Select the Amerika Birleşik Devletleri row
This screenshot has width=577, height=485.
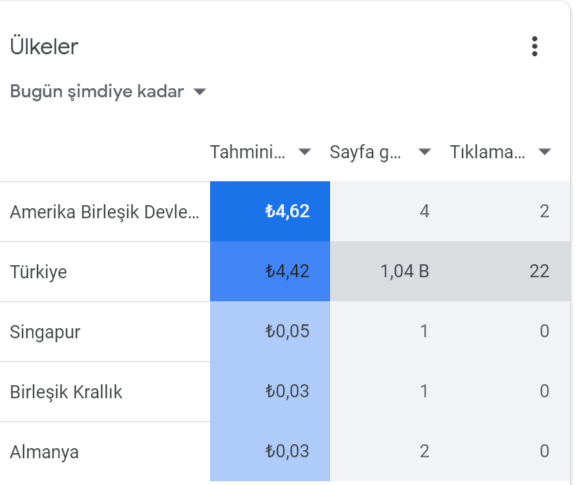click(x=285, y=212)
